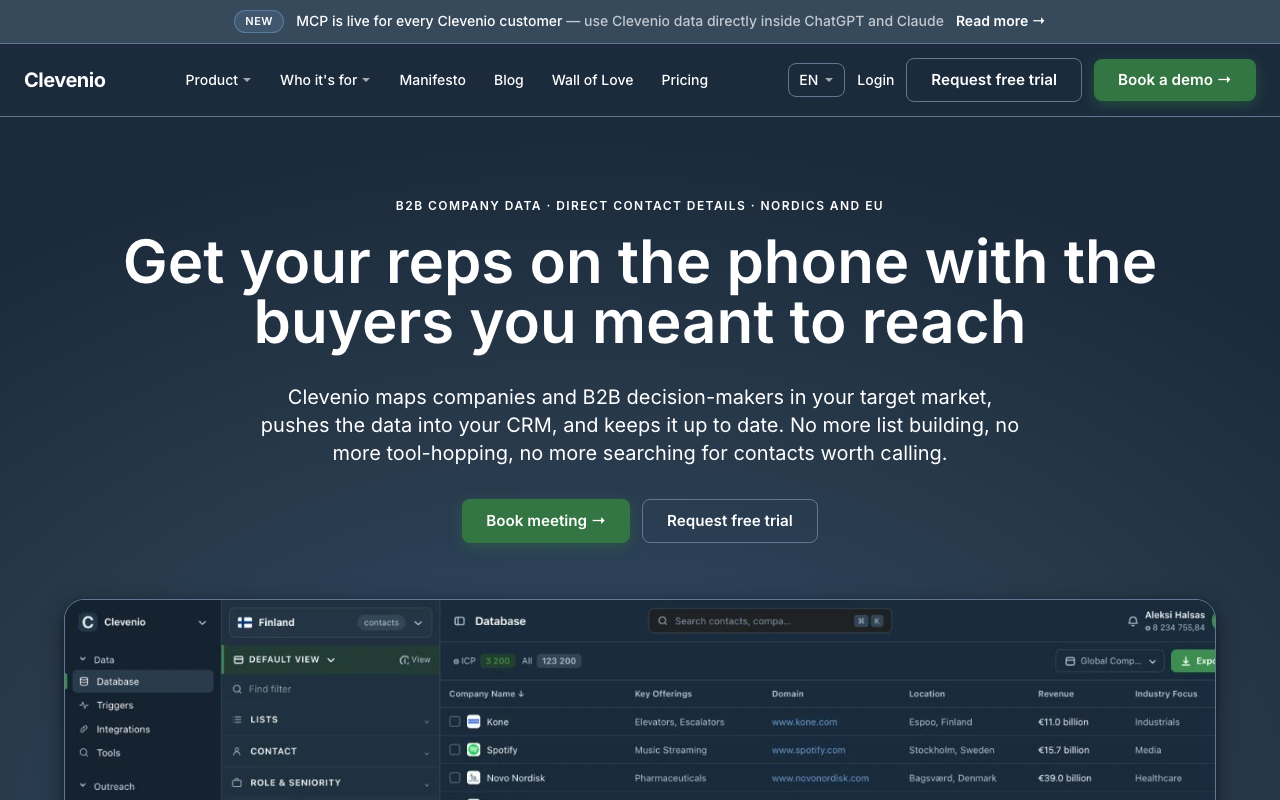Click the notification bell icon
Viewport: 1280px width, 800px height.
coord(1133,621)
